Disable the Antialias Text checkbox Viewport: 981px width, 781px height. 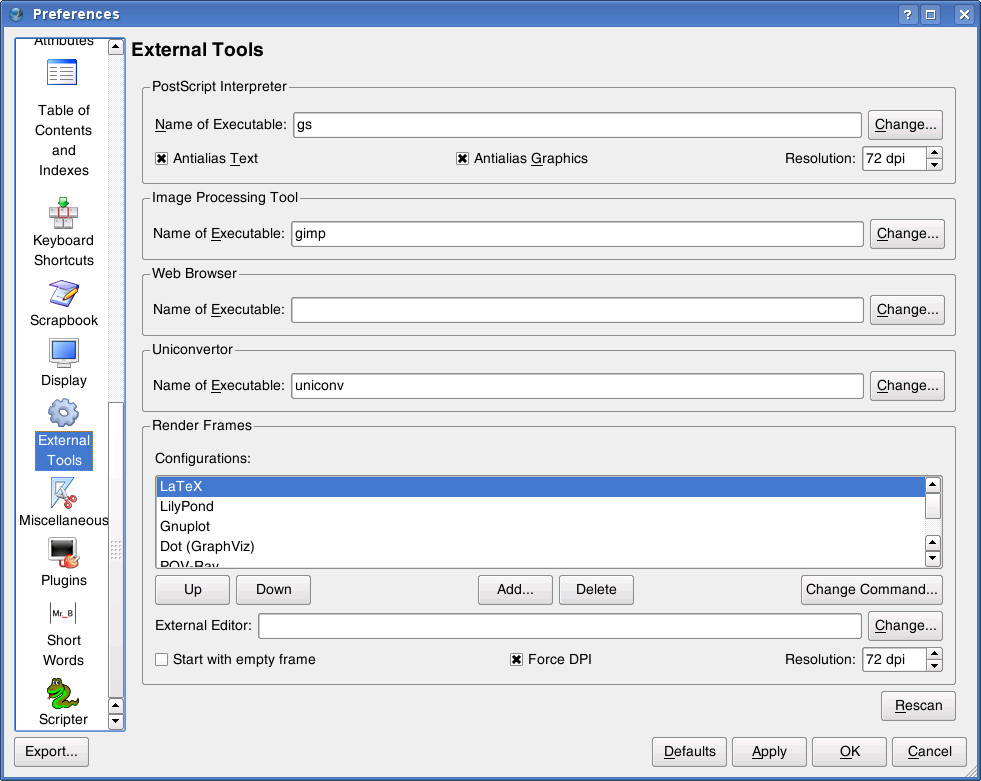161,159
